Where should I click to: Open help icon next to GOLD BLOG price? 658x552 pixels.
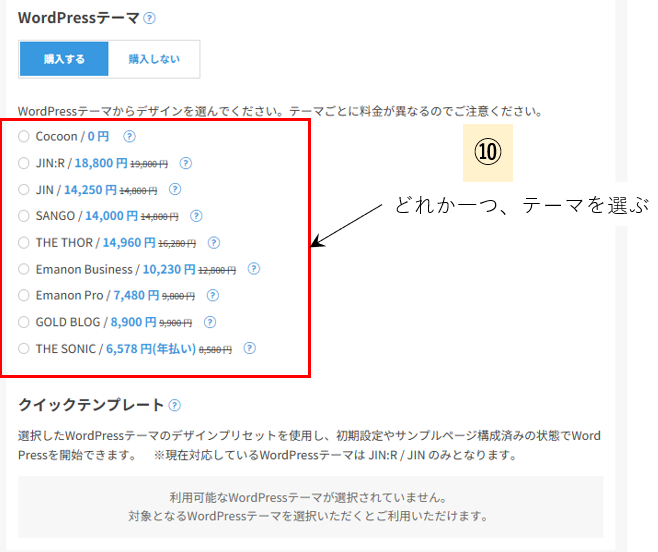click(x=210, y=322)
